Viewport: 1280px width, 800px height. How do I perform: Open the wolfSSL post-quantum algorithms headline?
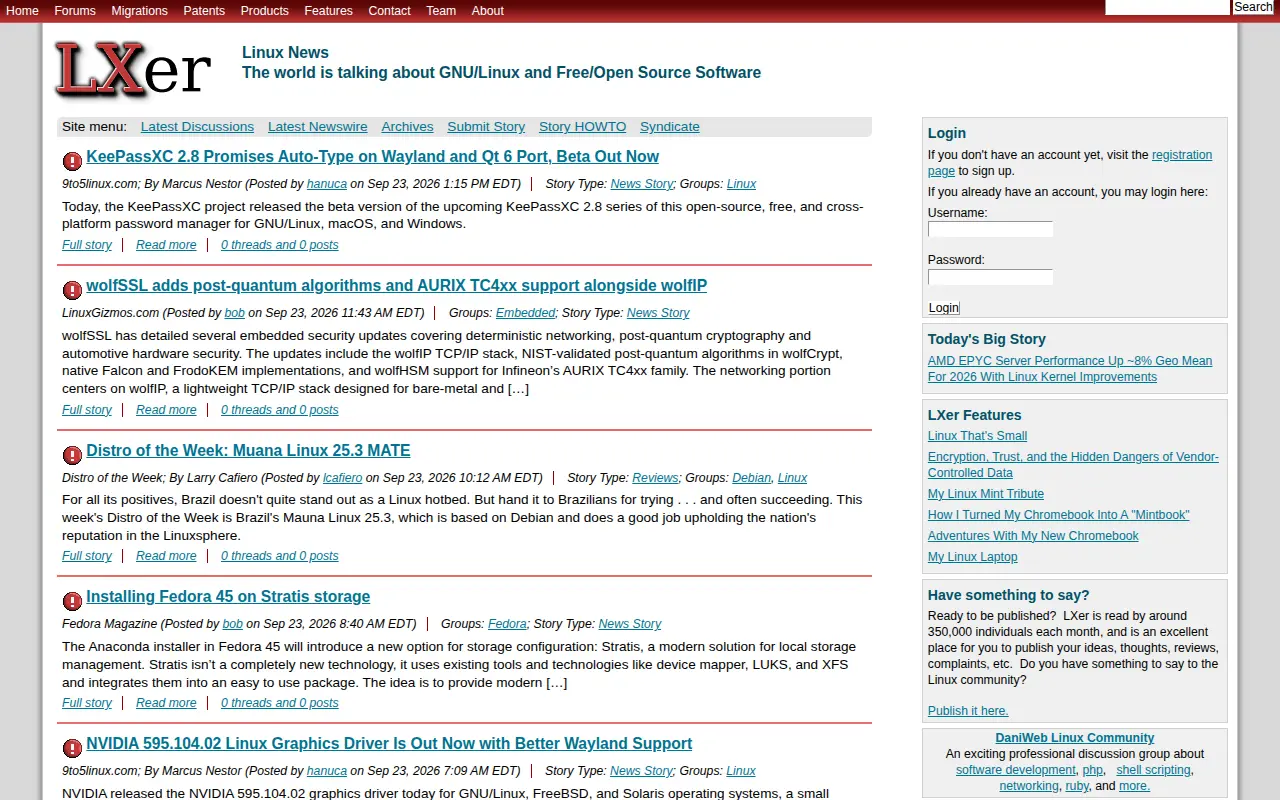pyautogui.click(x=396, y=286)
